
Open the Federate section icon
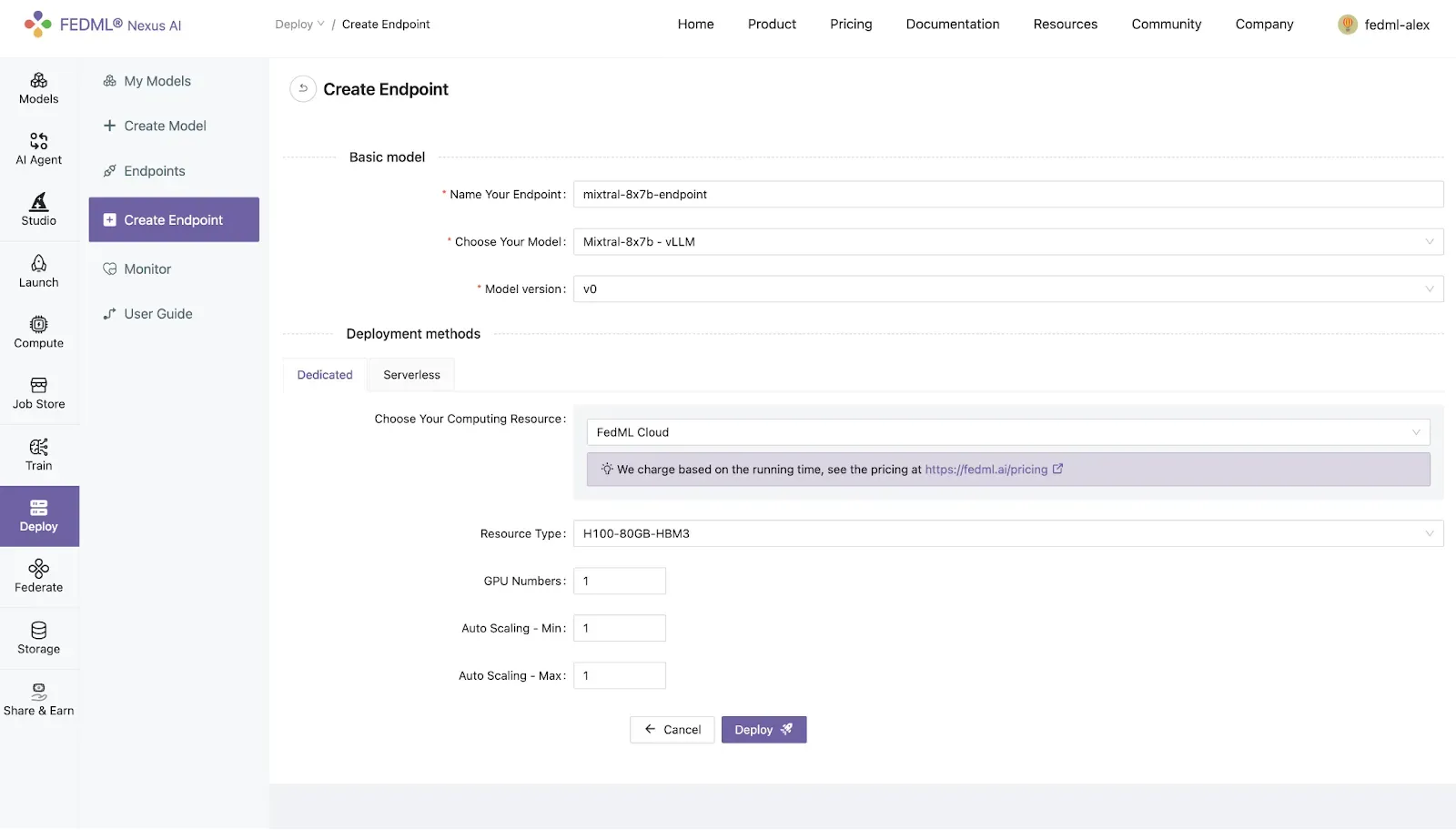click(38, 569)
